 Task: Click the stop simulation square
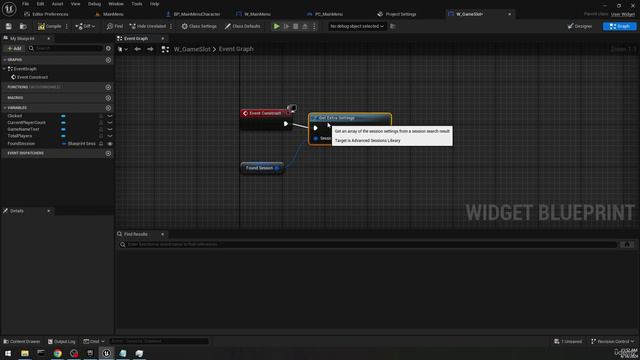pyautogui.click(x=296, y=26)
